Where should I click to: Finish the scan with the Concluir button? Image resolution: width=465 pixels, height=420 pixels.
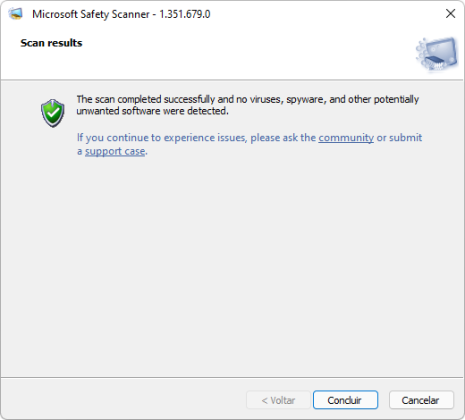click(x=345, y=400)
